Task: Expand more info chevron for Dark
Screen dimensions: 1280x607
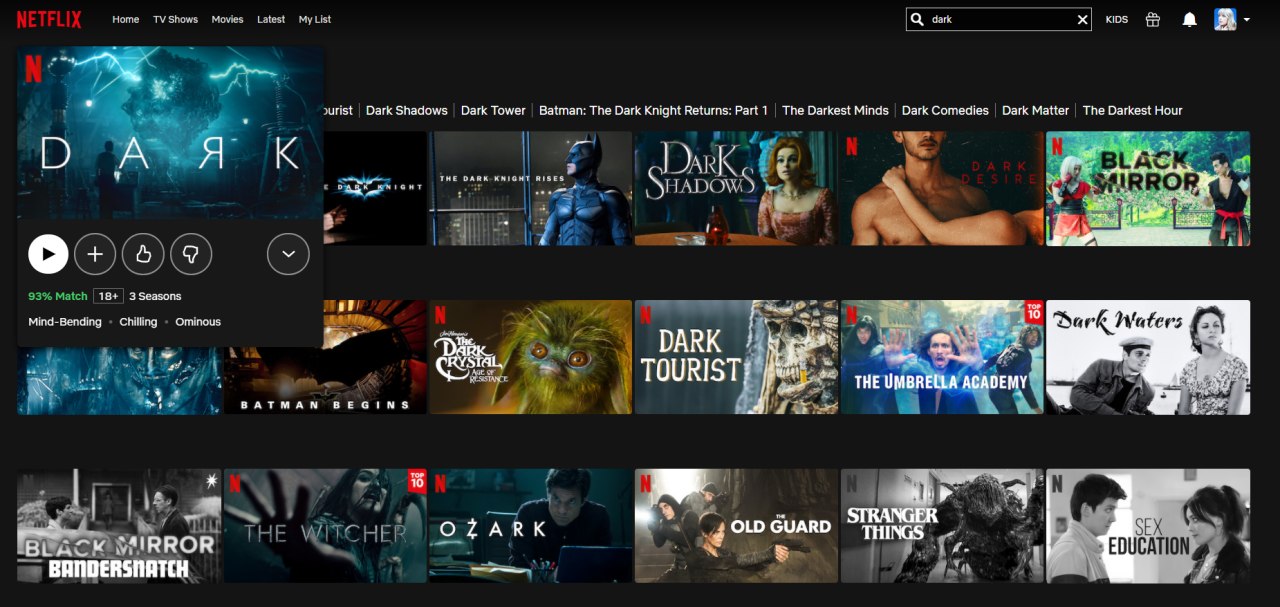Action: tap(288, 254)
